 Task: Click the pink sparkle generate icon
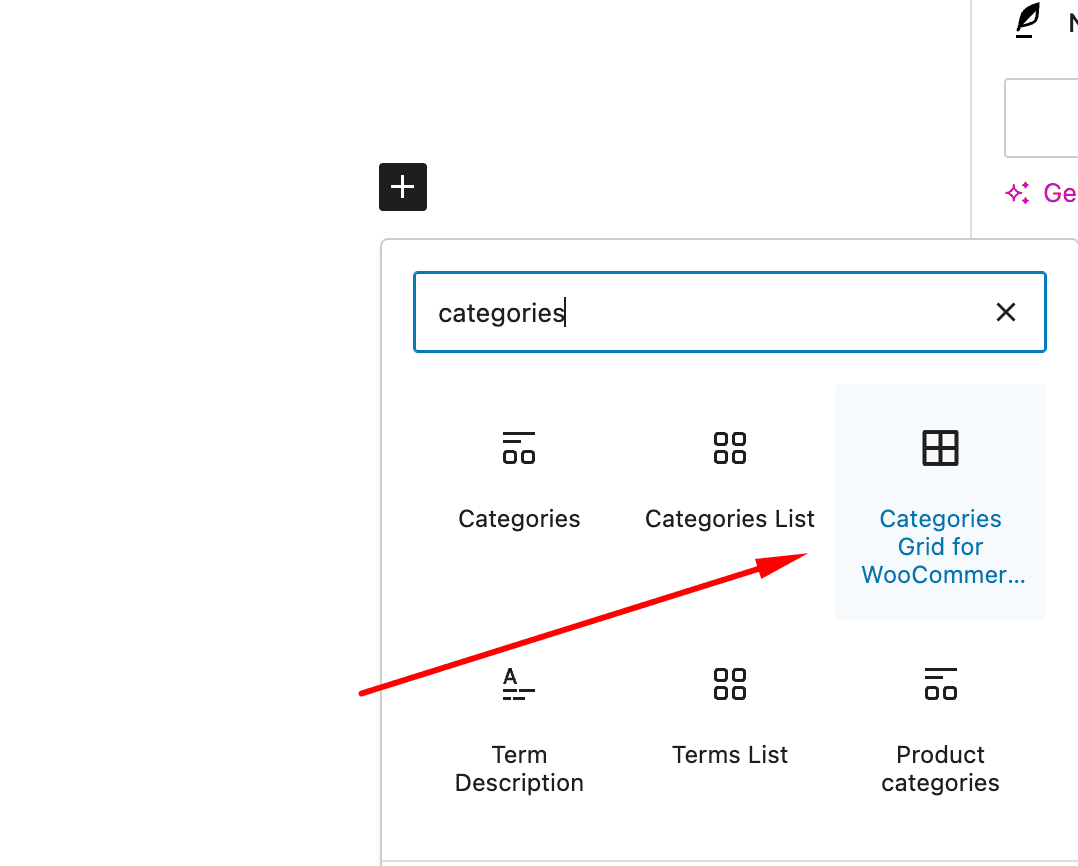click(x=1017, y=193)
